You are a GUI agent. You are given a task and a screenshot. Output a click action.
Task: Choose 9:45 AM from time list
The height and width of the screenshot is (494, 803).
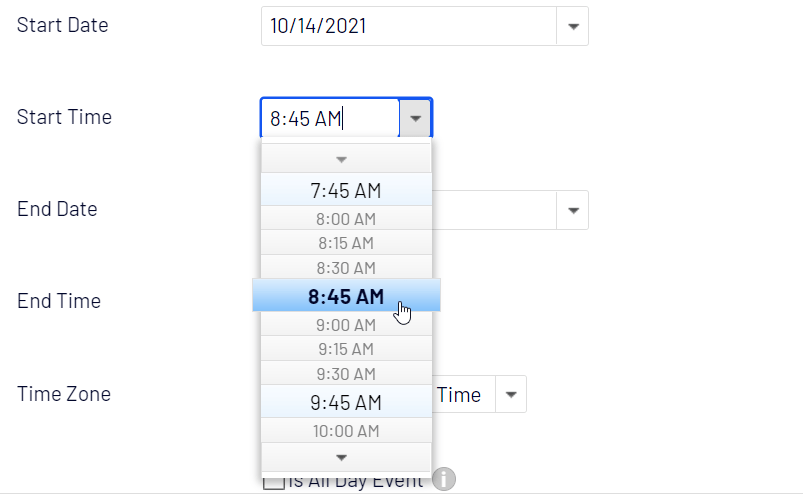[346, 402]
